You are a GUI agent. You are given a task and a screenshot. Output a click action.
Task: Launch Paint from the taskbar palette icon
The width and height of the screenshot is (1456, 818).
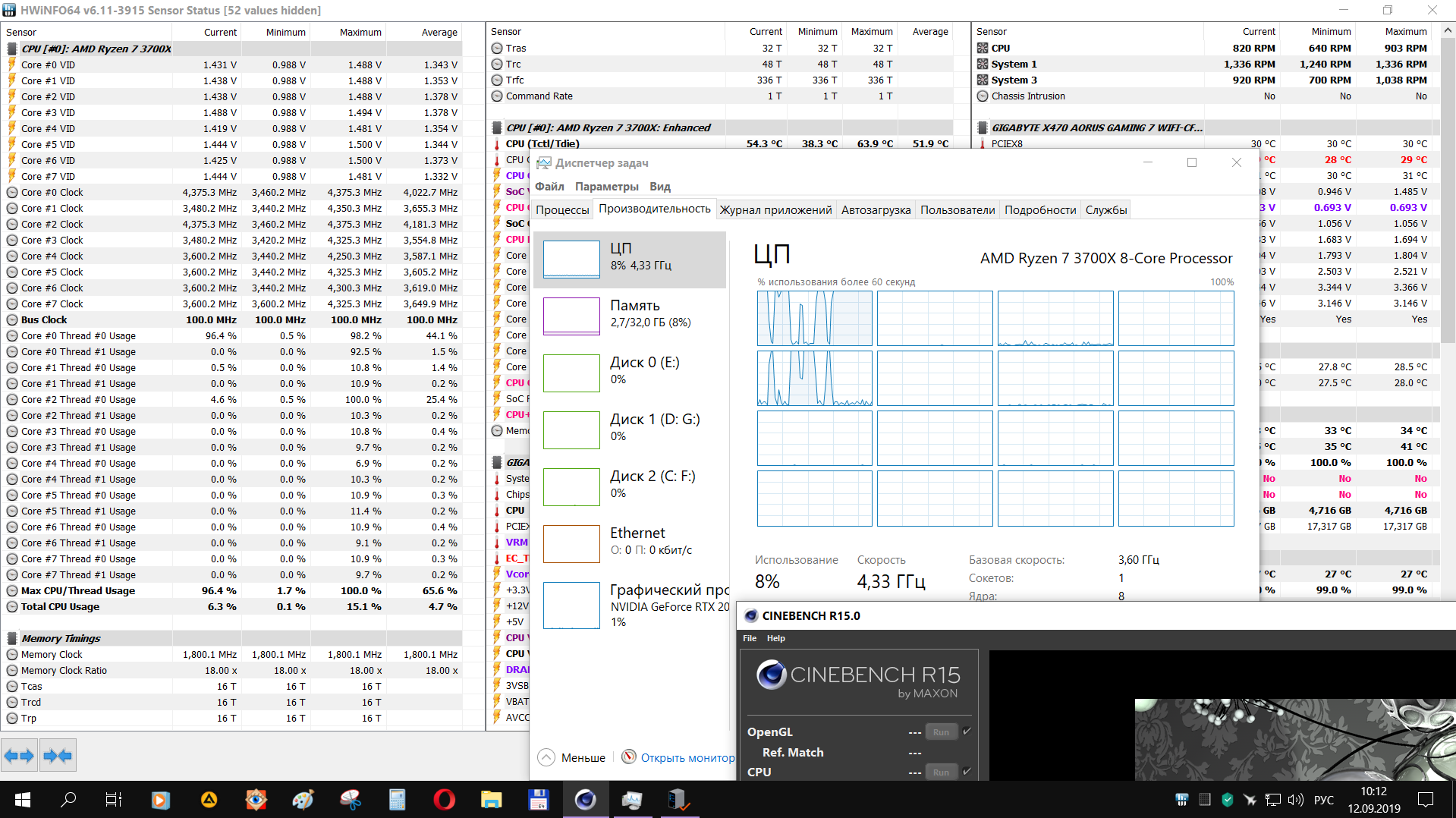tap(303, 799)
